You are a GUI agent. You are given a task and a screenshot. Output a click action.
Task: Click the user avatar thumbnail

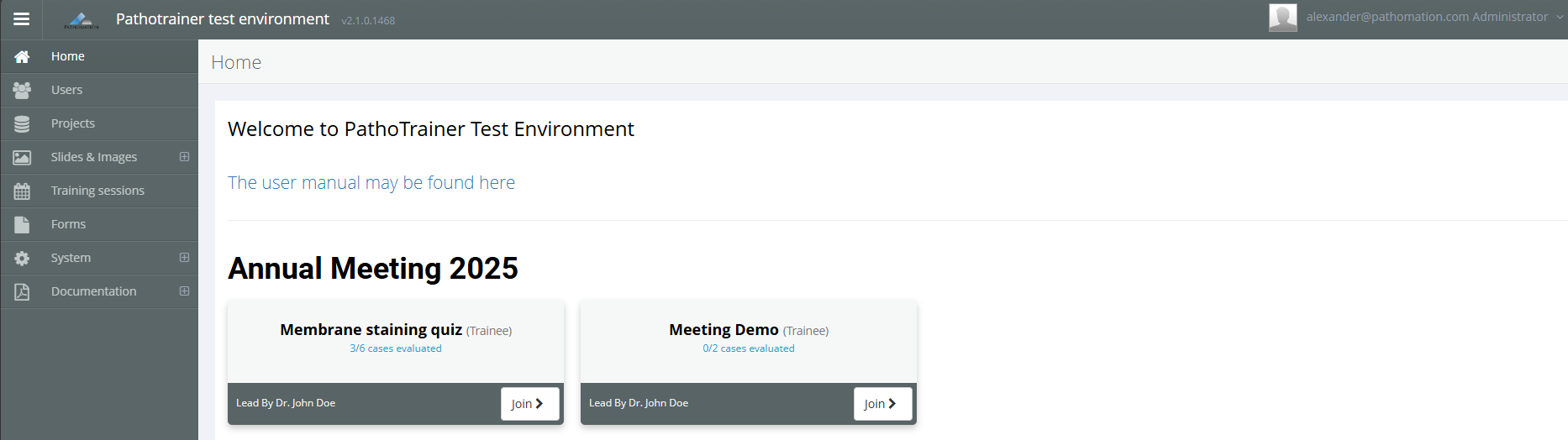tap(1282, 18)
